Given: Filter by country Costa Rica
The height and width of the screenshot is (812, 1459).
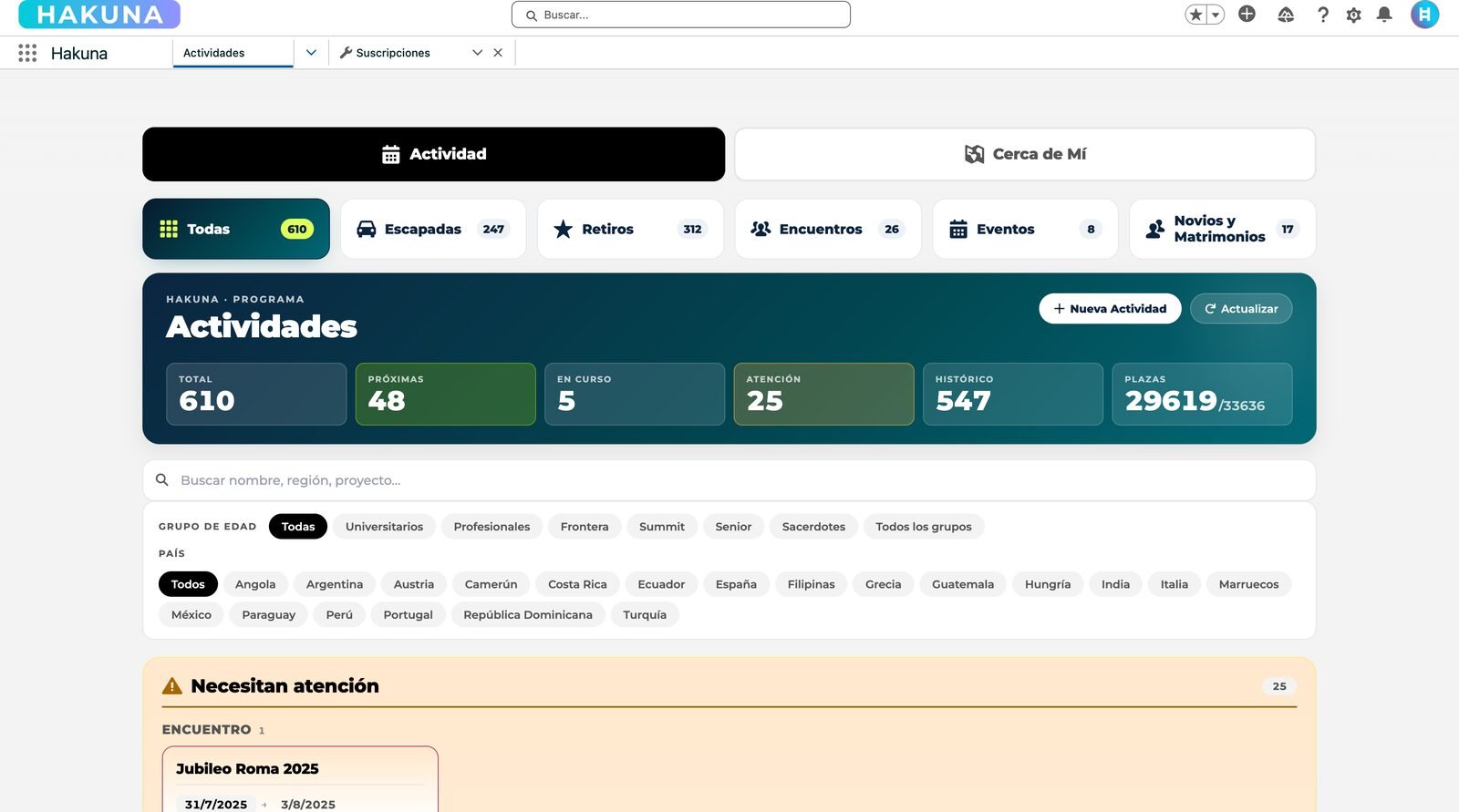Looking at the screenshot, I should pyautogui.click(x=577, y=584).
